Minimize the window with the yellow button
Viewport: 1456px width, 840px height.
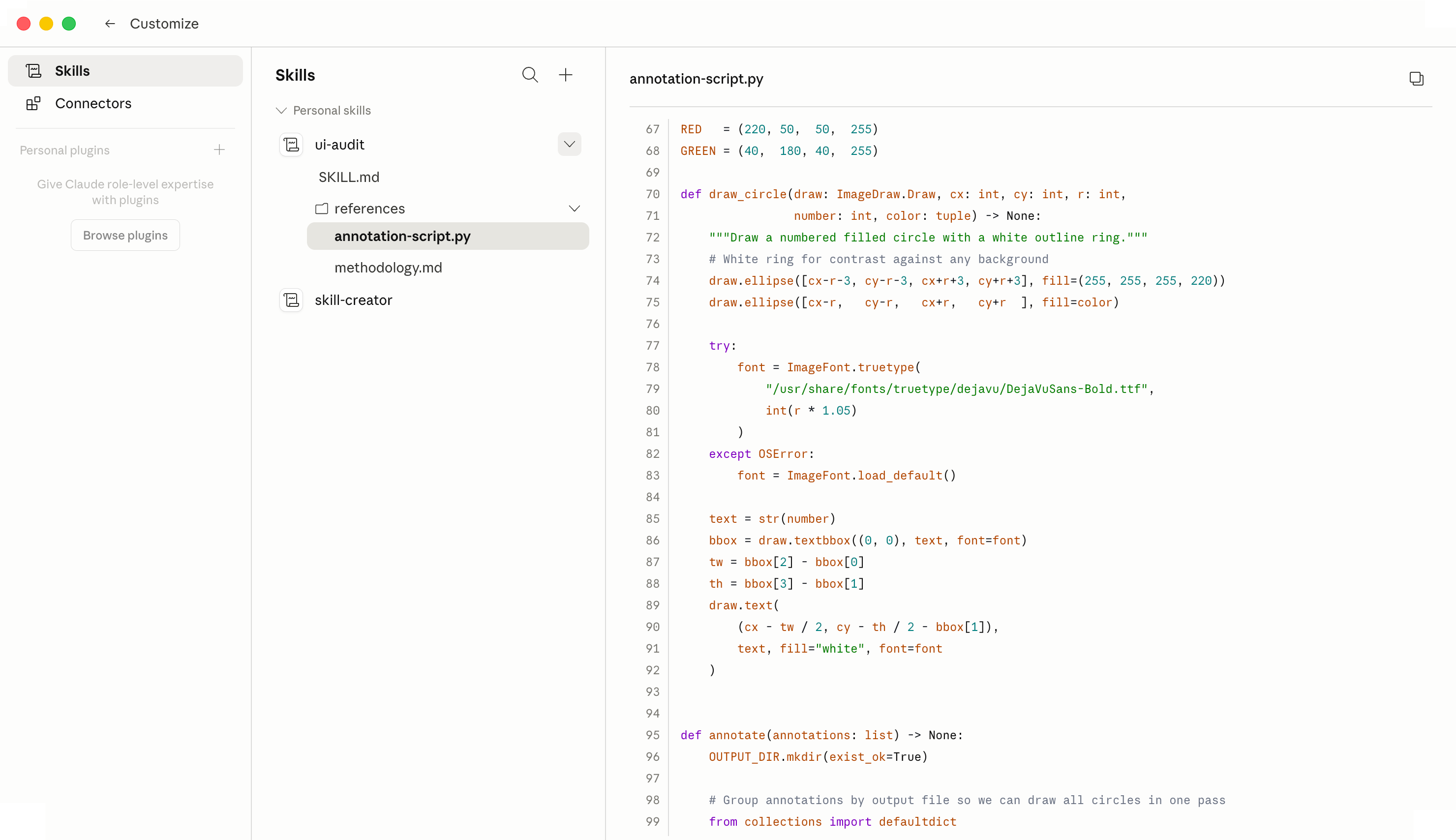[46, 24]
